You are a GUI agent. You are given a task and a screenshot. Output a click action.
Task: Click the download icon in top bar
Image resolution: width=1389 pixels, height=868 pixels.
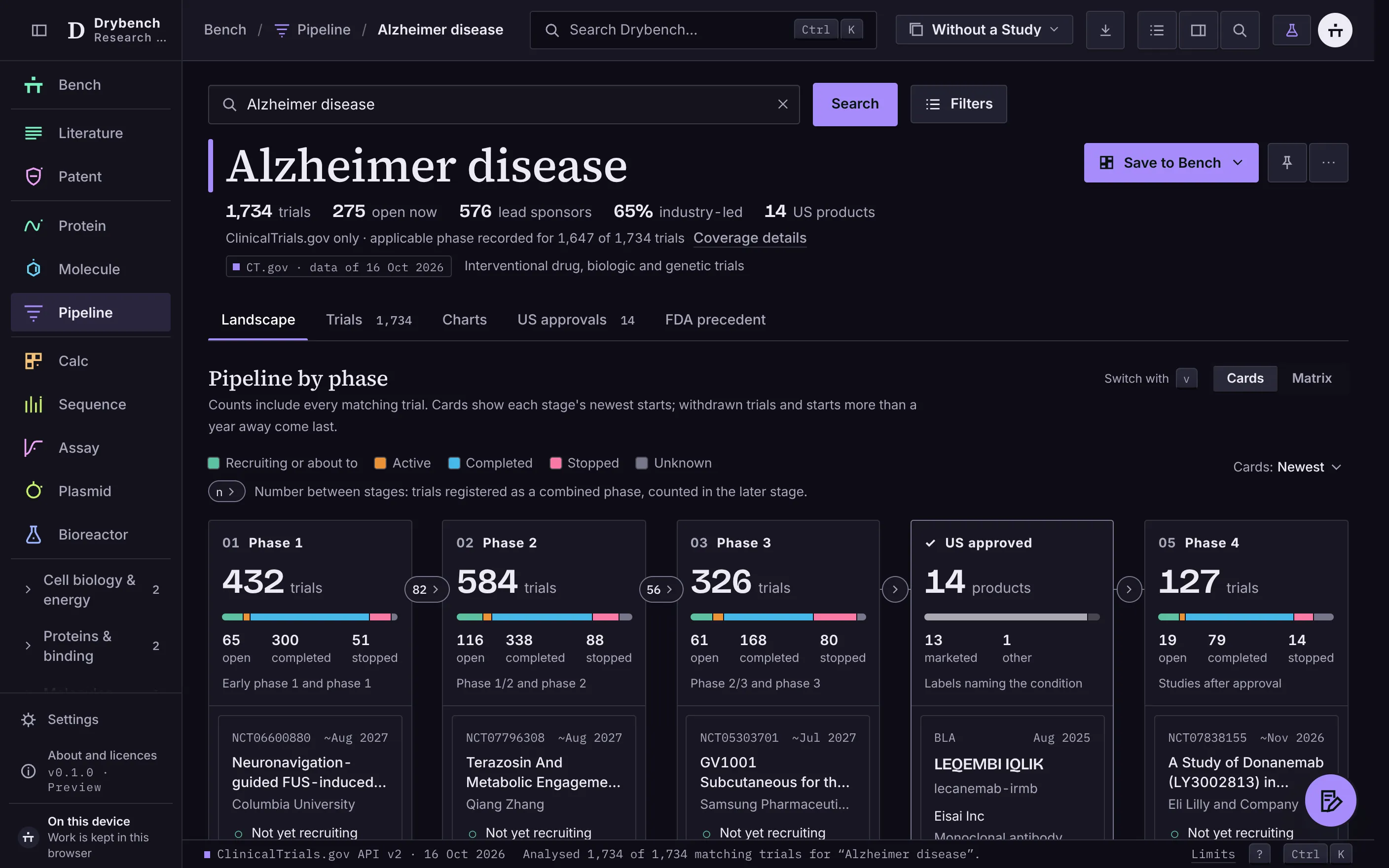(x=1105, y=30)
